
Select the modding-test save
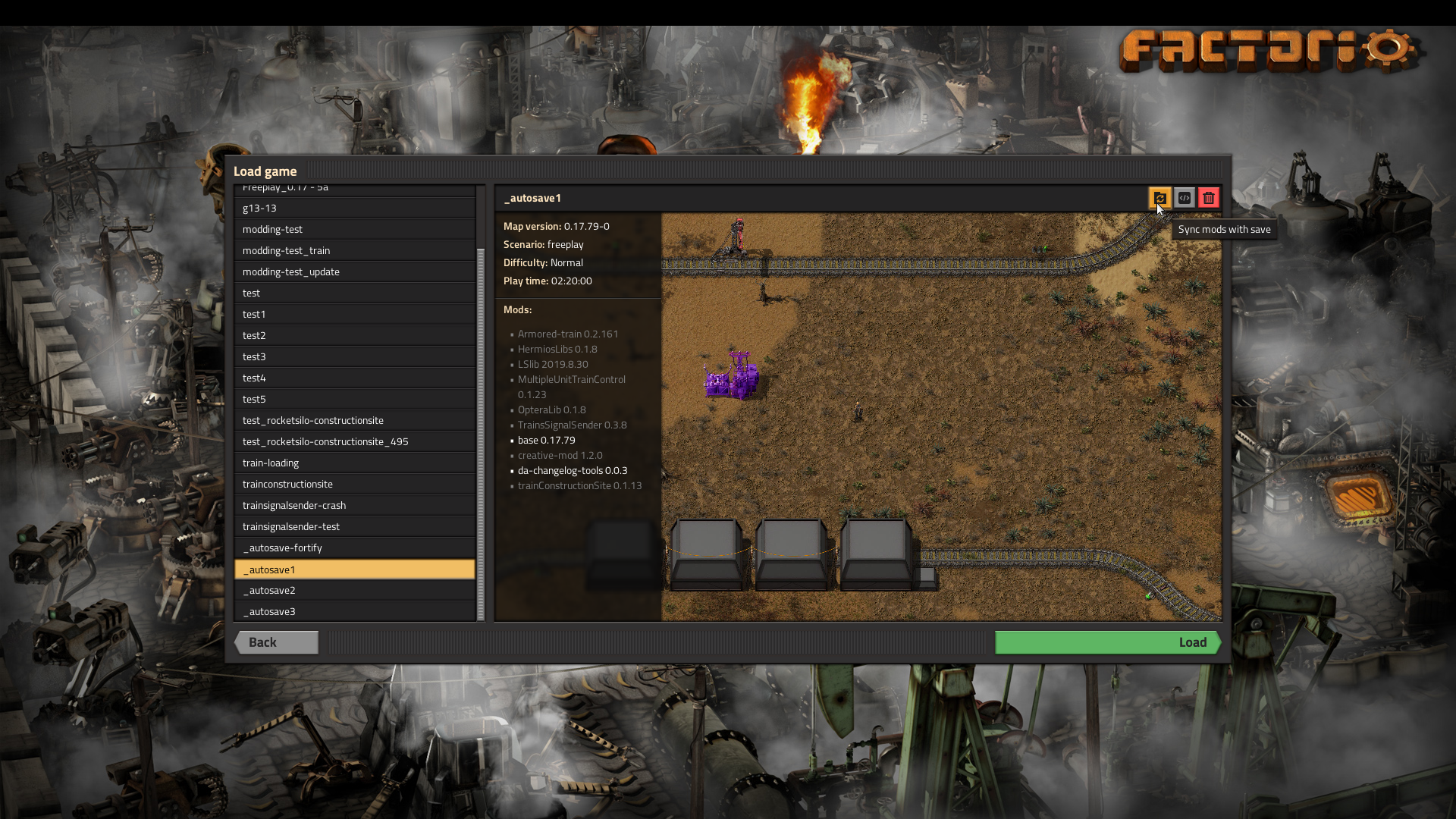point(355,229)
